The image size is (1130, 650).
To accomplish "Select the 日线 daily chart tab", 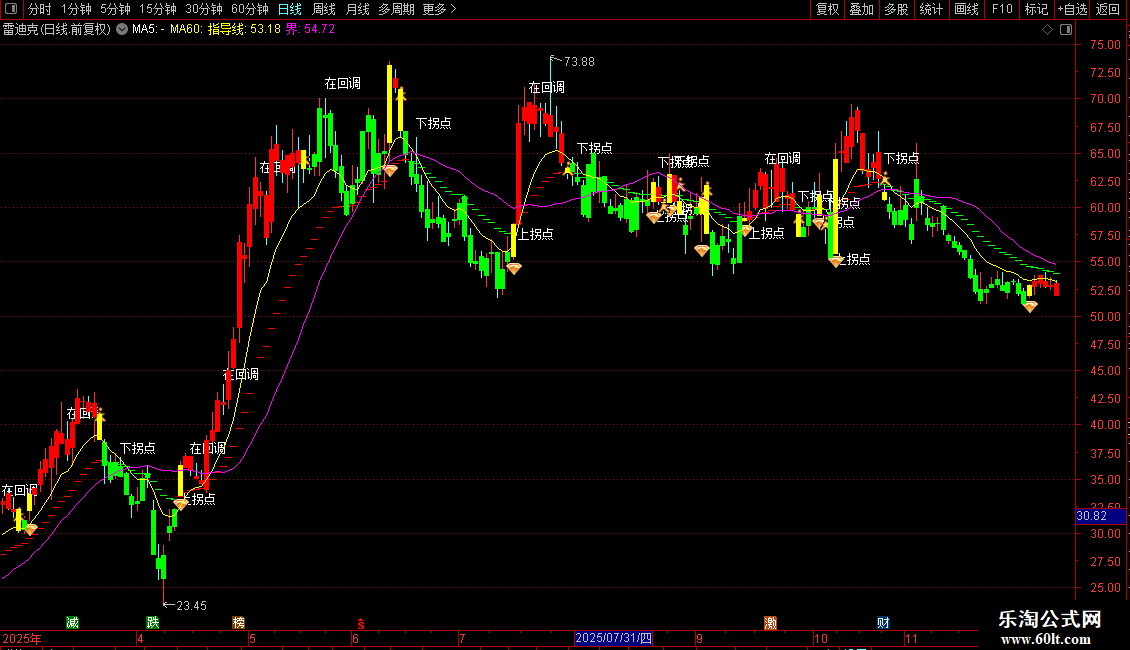I will pos(290,9).
